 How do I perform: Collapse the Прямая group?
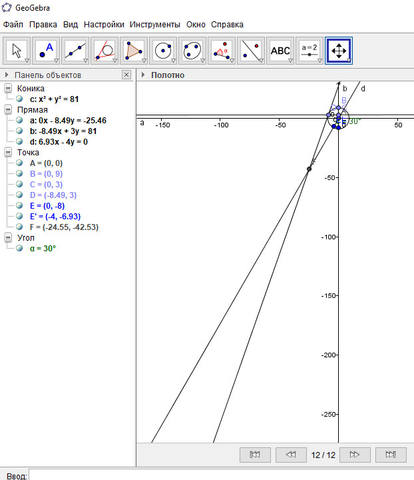pos(8,110)
